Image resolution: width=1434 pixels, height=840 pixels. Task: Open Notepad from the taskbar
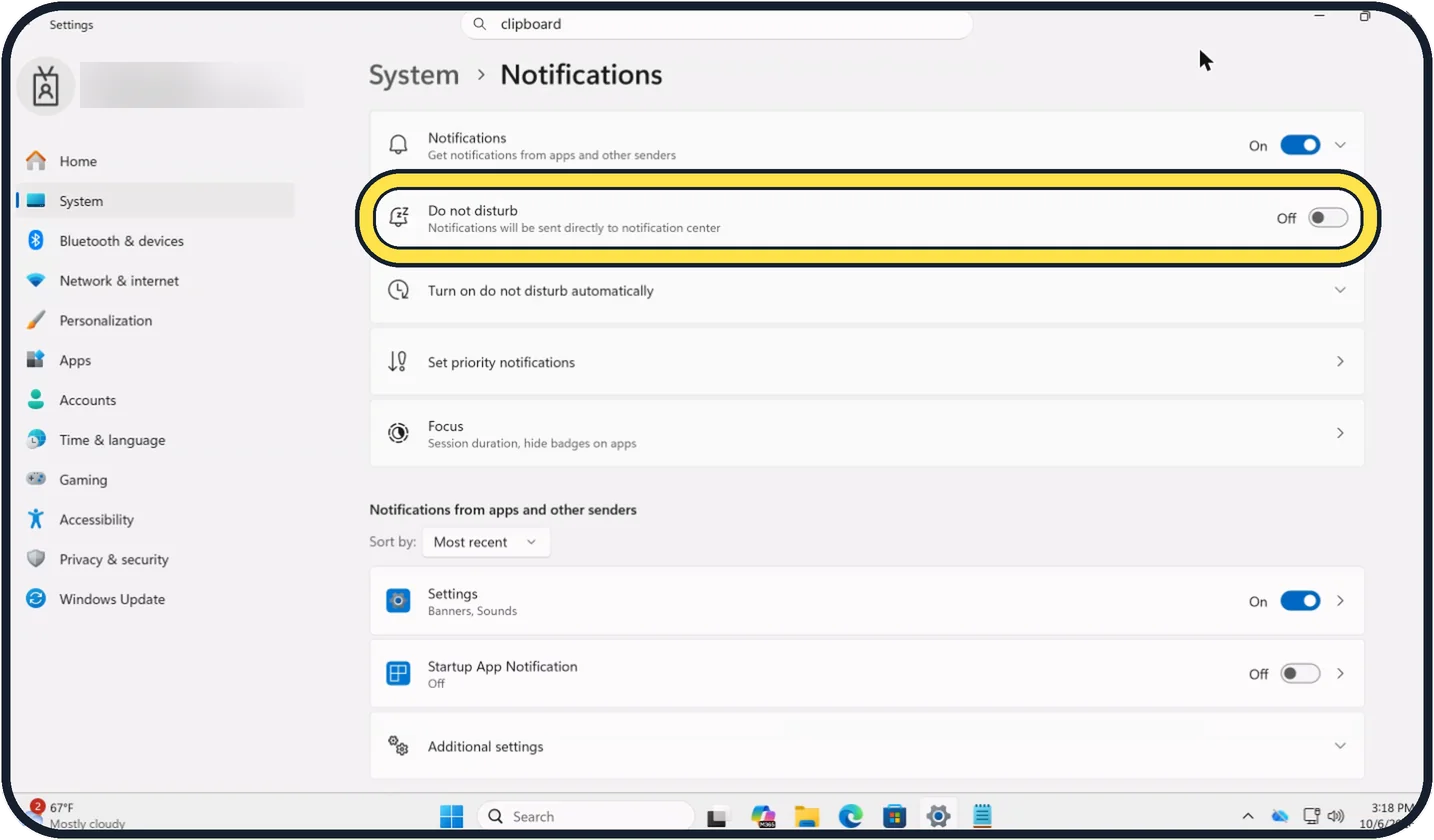982,816
